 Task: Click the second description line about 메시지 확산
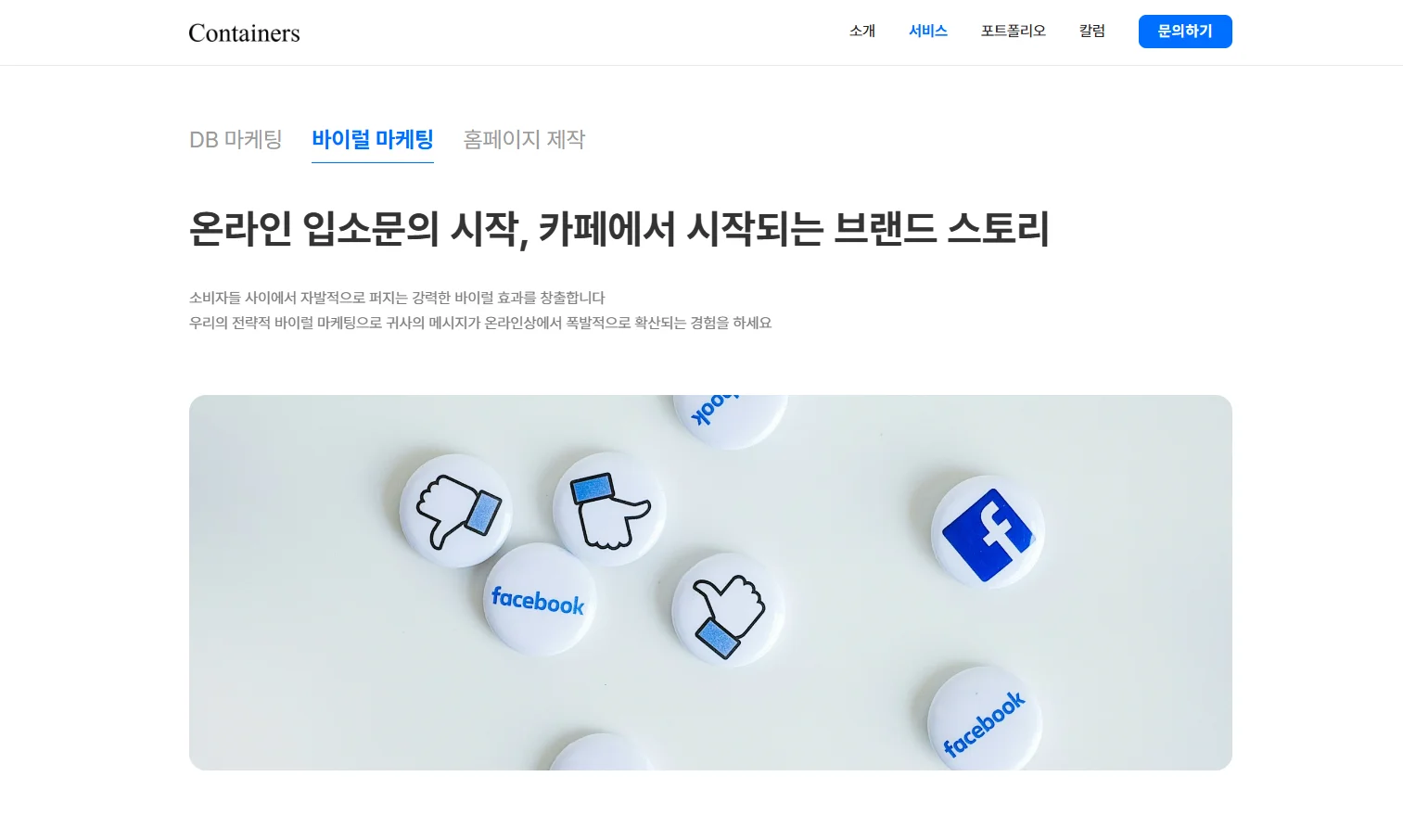480,323
